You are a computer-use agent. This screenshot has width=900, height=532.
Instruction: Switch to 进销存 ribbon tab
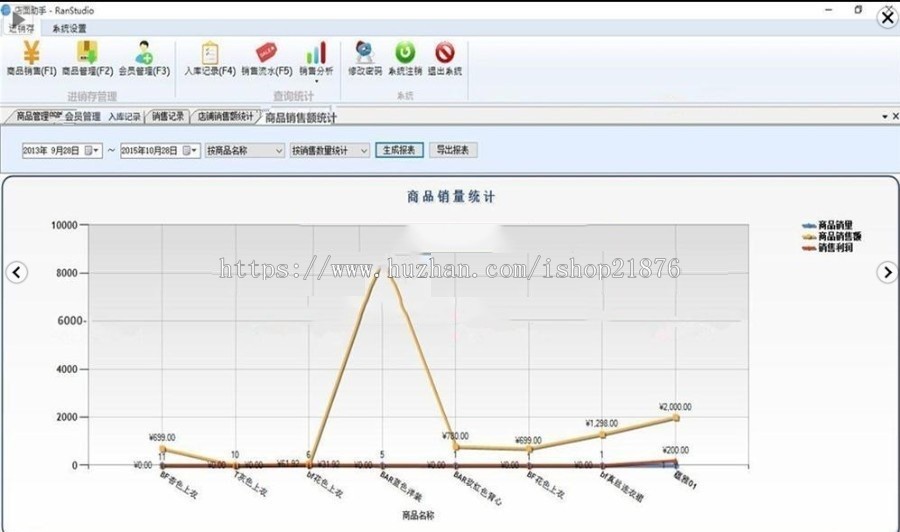tap(21, 28)
